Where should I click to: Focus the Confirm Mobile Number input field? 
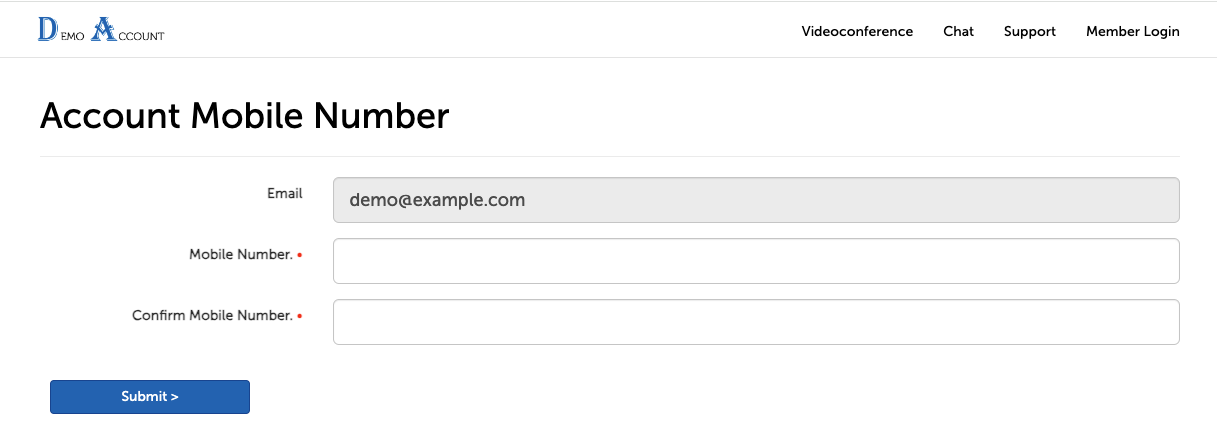[755, 322]
